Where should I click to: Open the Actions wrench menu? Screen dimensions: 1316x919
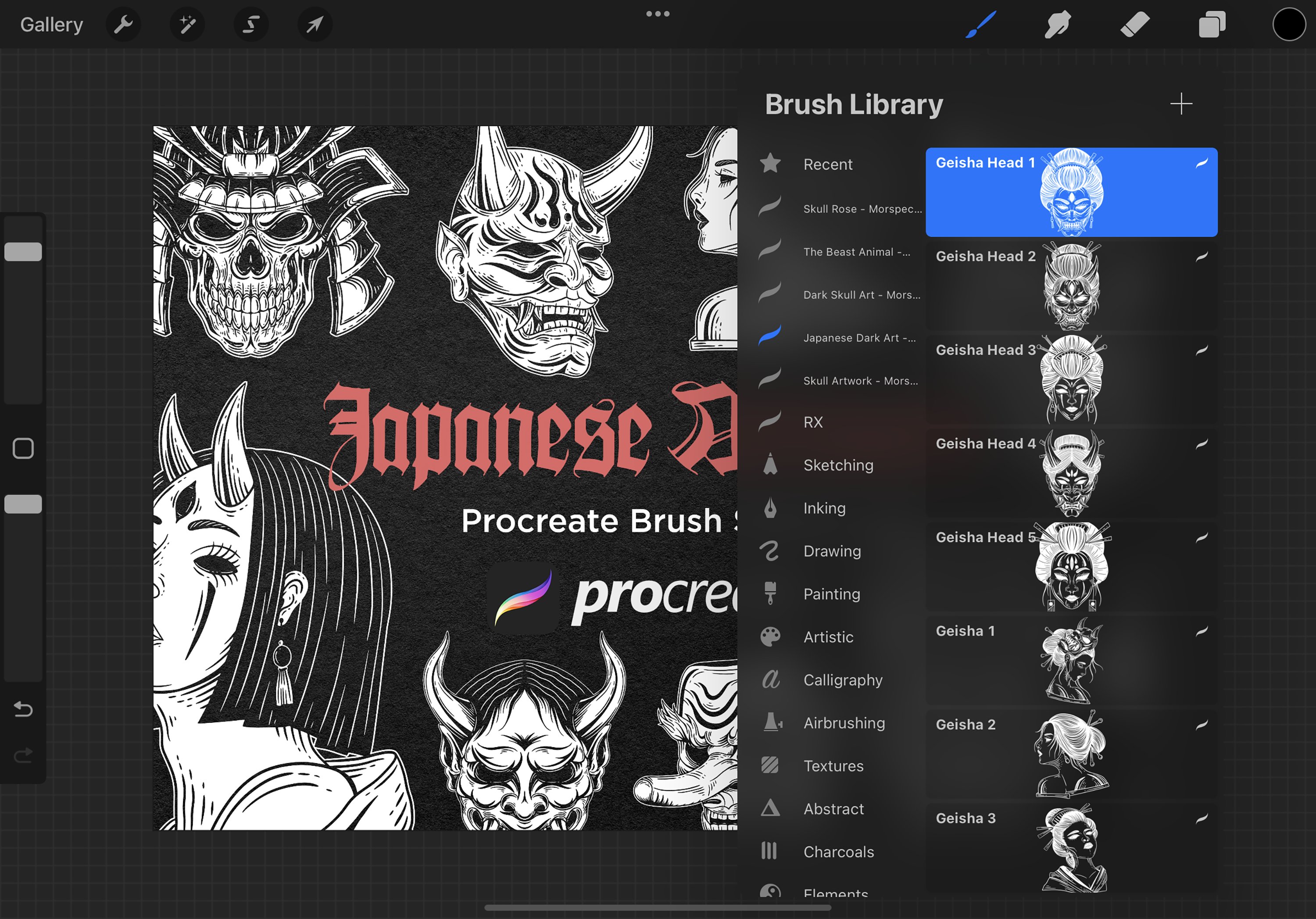point(123,25)
